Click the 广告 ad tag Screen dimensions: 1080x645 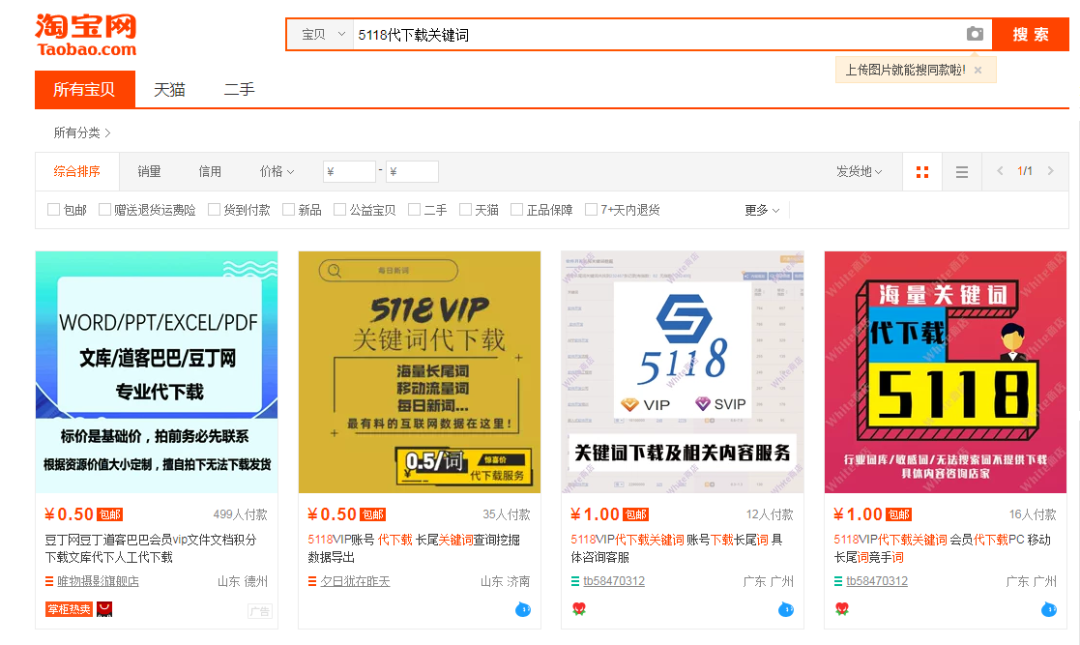click(260, 611)
